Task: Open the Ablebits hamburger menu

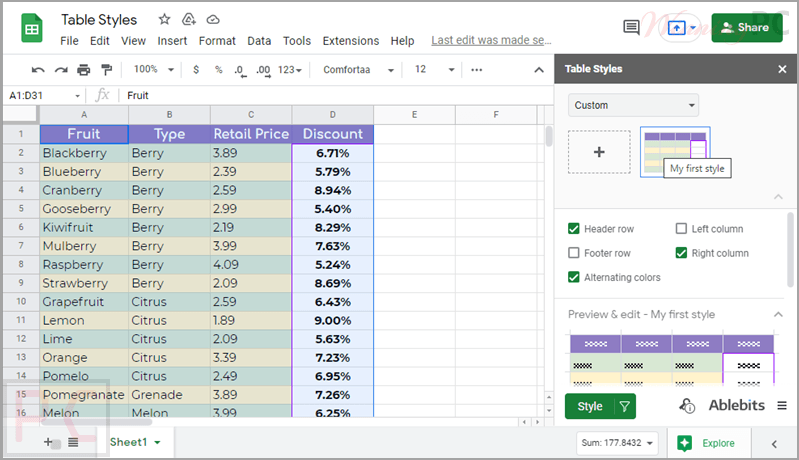Action: [782, 405]
